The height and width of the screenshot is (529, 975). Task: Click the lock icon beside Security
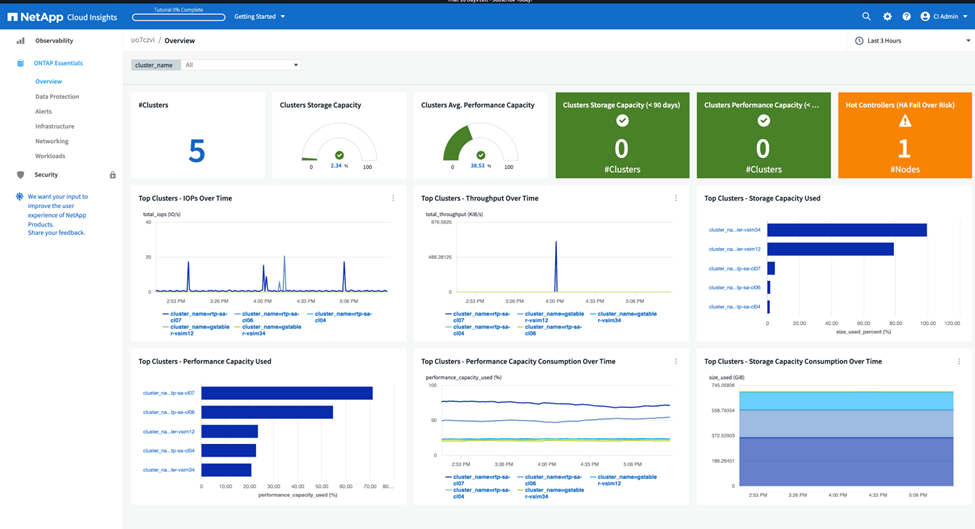[x=112, y=175]
